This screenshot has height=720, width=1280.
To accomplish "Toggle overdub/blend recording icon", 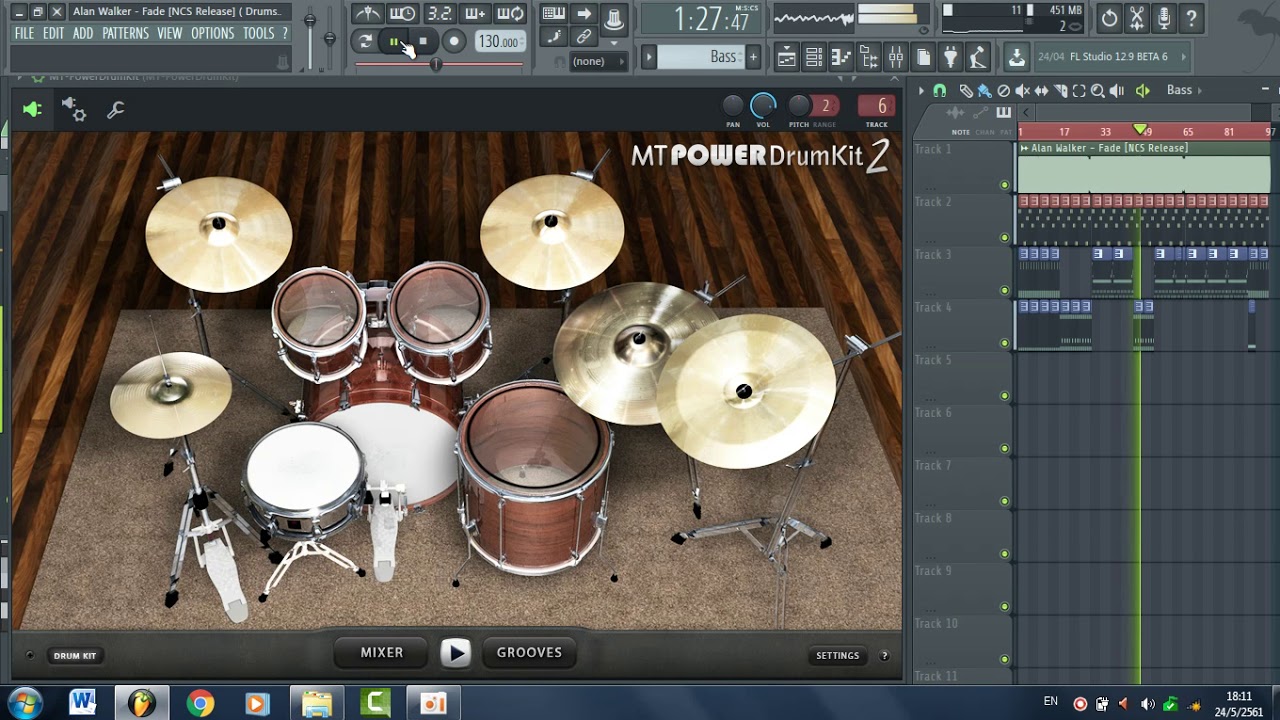I will pyautogui.click(x=475, y=14).
